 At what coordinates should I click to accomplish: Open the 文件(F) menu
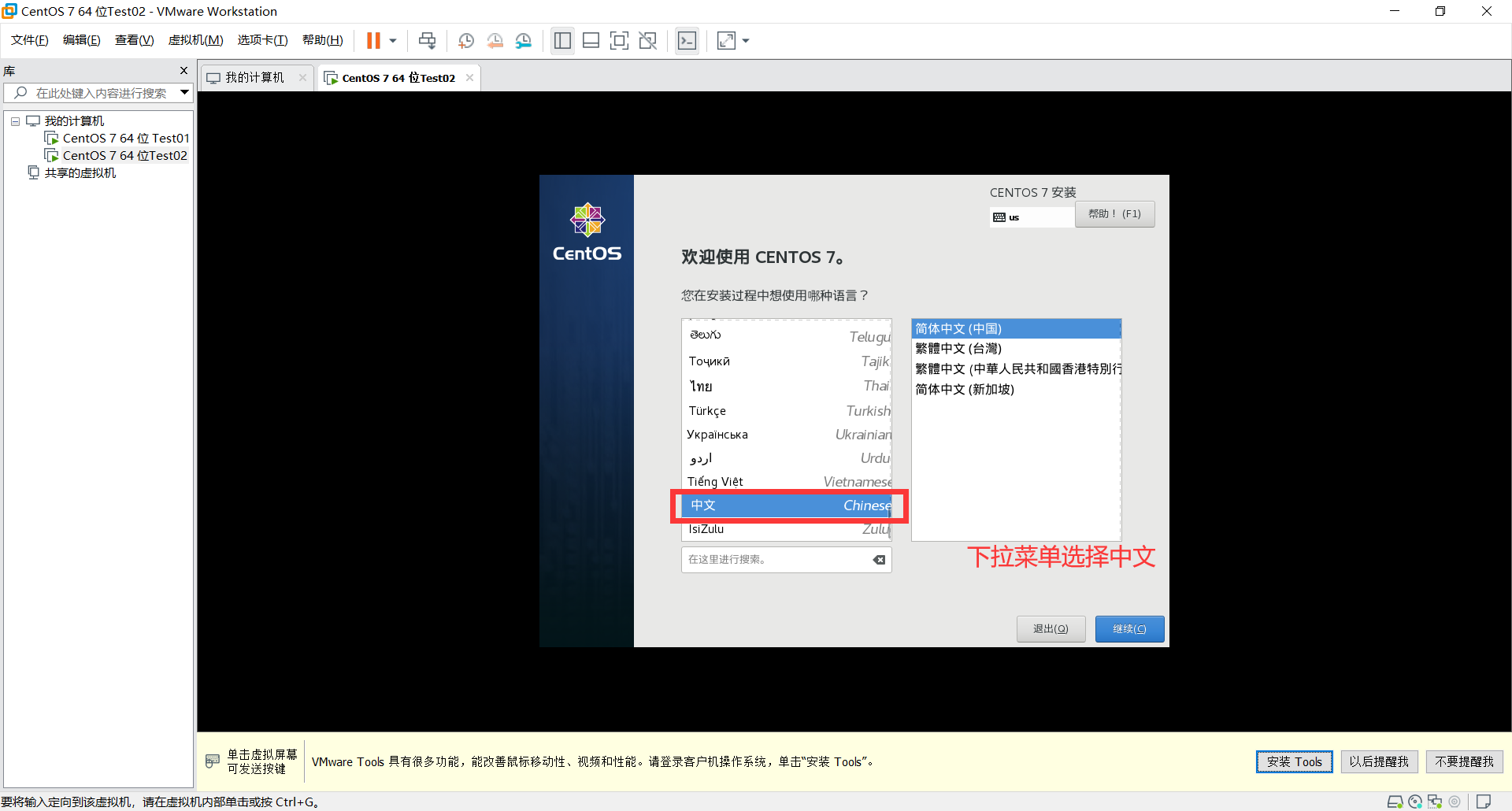click(30, 40)
